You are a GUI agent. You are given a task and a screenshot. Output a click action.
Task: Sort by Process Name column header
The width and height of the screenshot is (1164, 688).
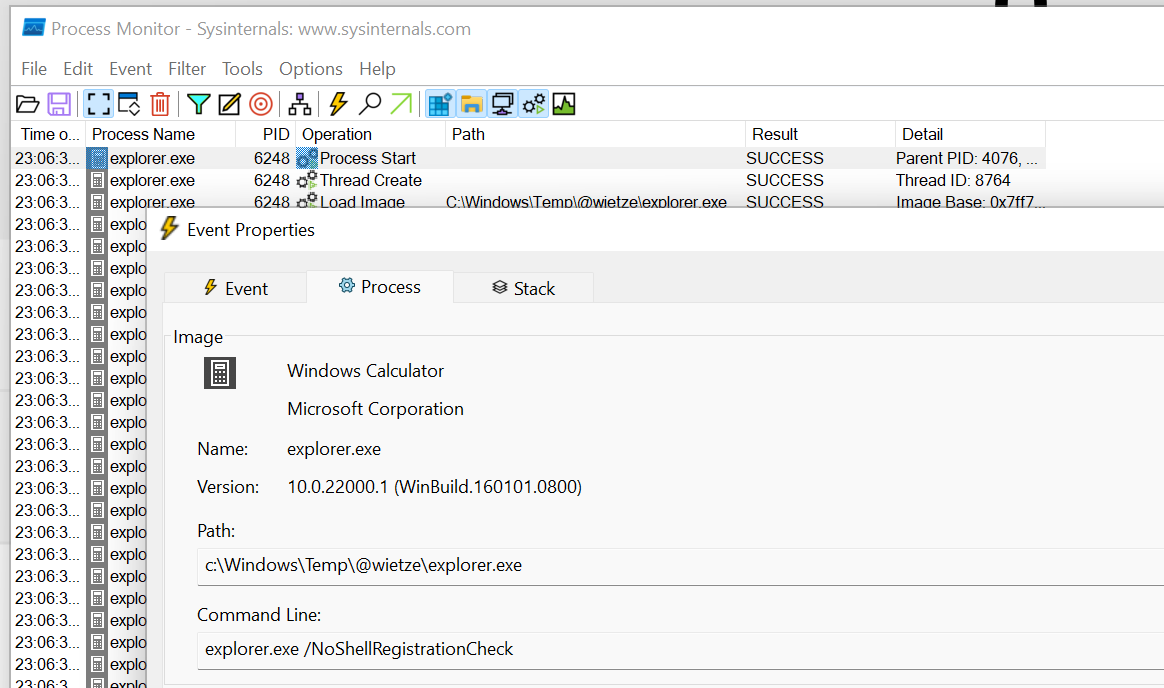(160, 134)
